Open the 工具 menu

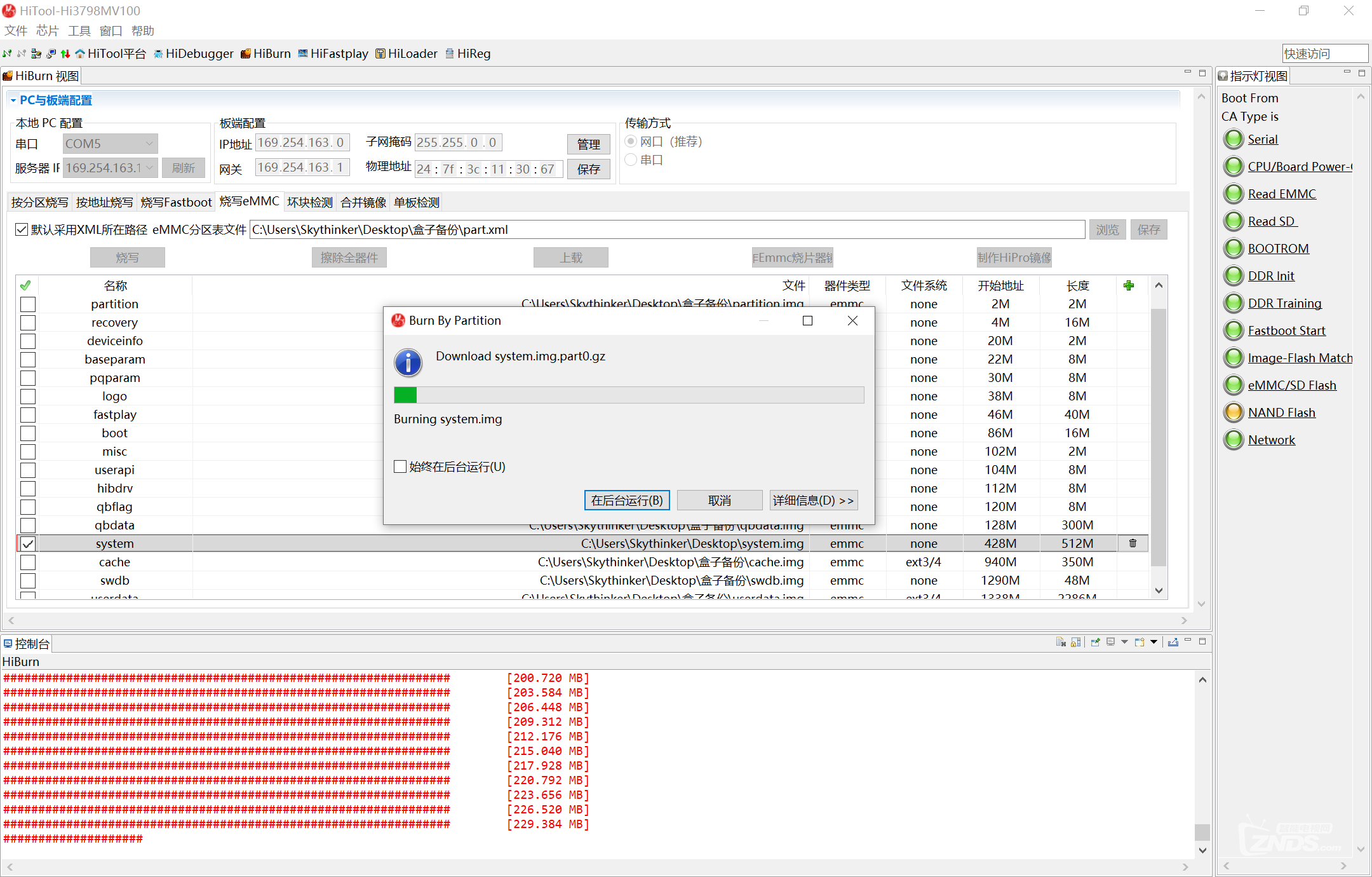pos(79,31)
